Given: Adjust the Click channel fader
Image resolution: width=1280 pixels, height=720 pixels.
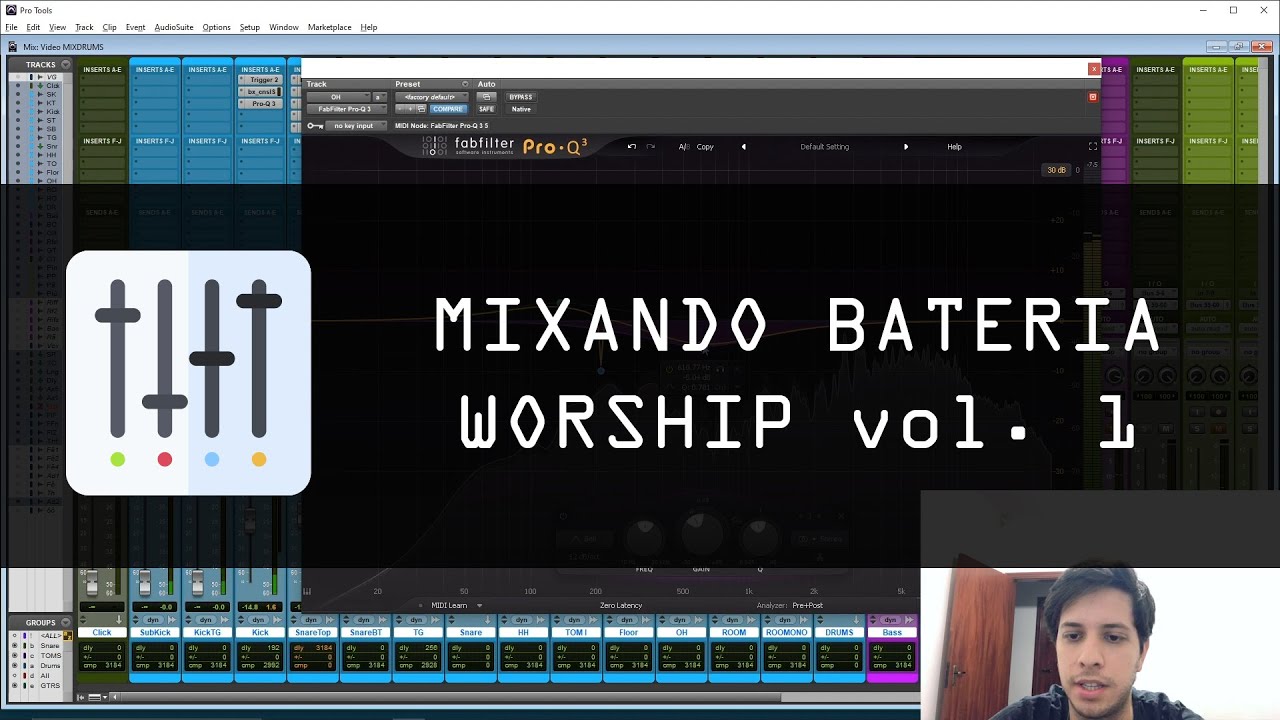Looking at the screenshot, I should tap(91, 582).
